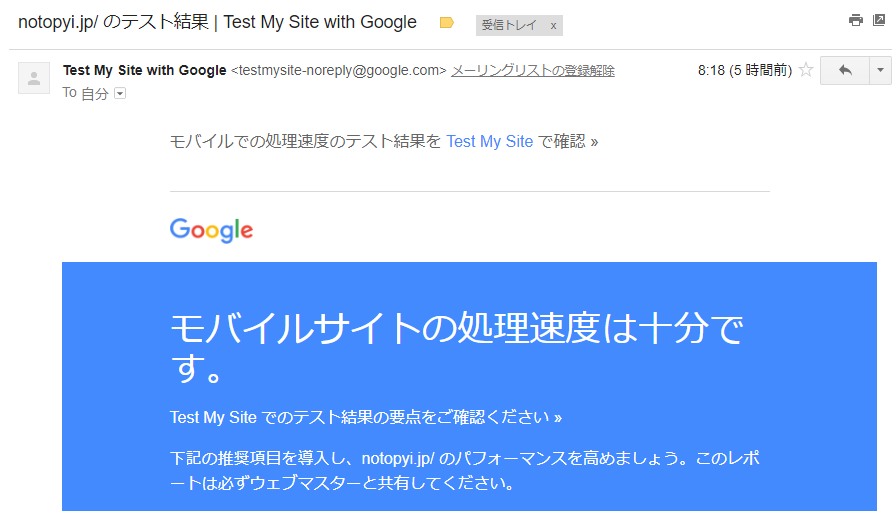Click the email subject line title
The width and height of the screenshot is (895, 511).
(x=217, y=22)
